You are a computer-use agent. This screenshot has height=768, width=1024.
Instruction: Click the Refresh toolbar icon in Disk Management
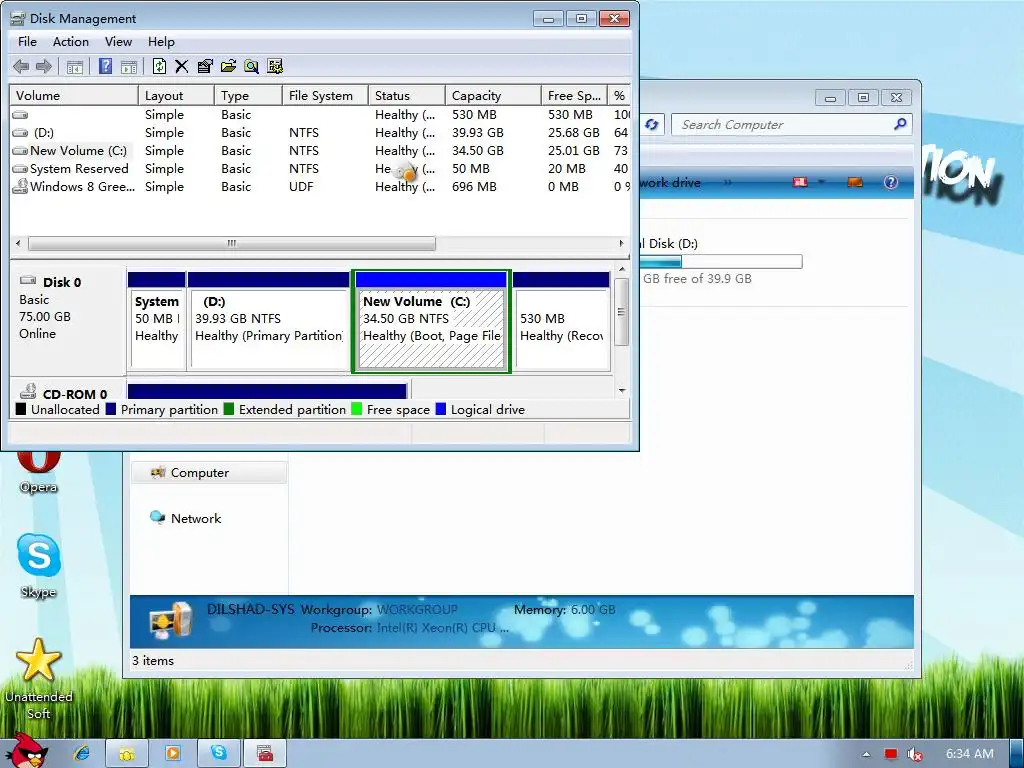(159, 66)
